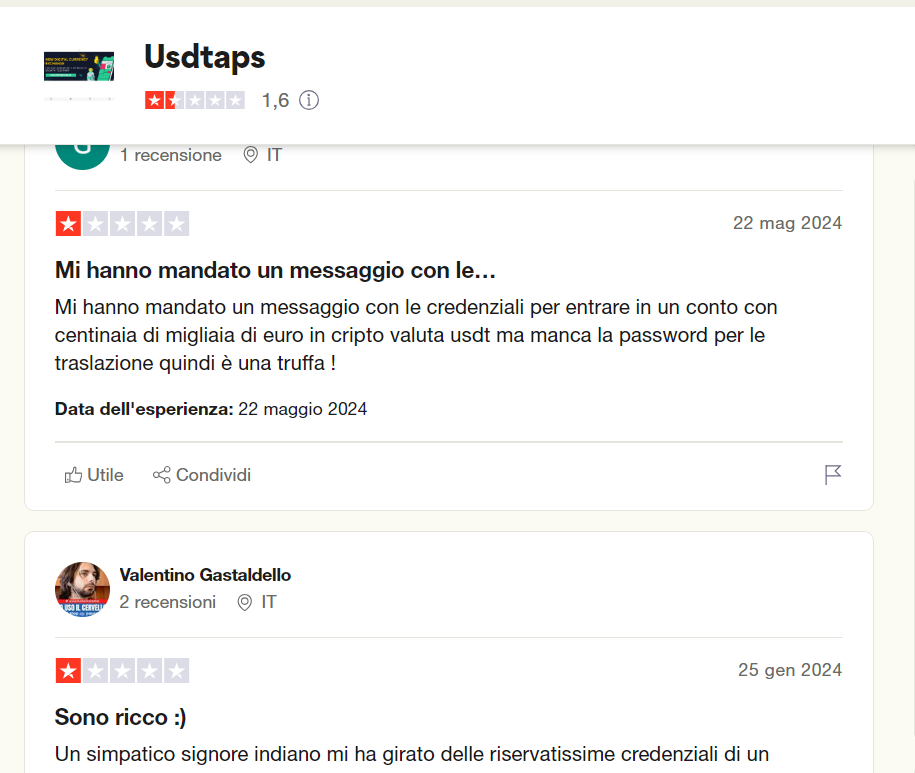Click the one-star rating of the 25 gen 2024 review

pyautogui.click(x=123, y=670)
